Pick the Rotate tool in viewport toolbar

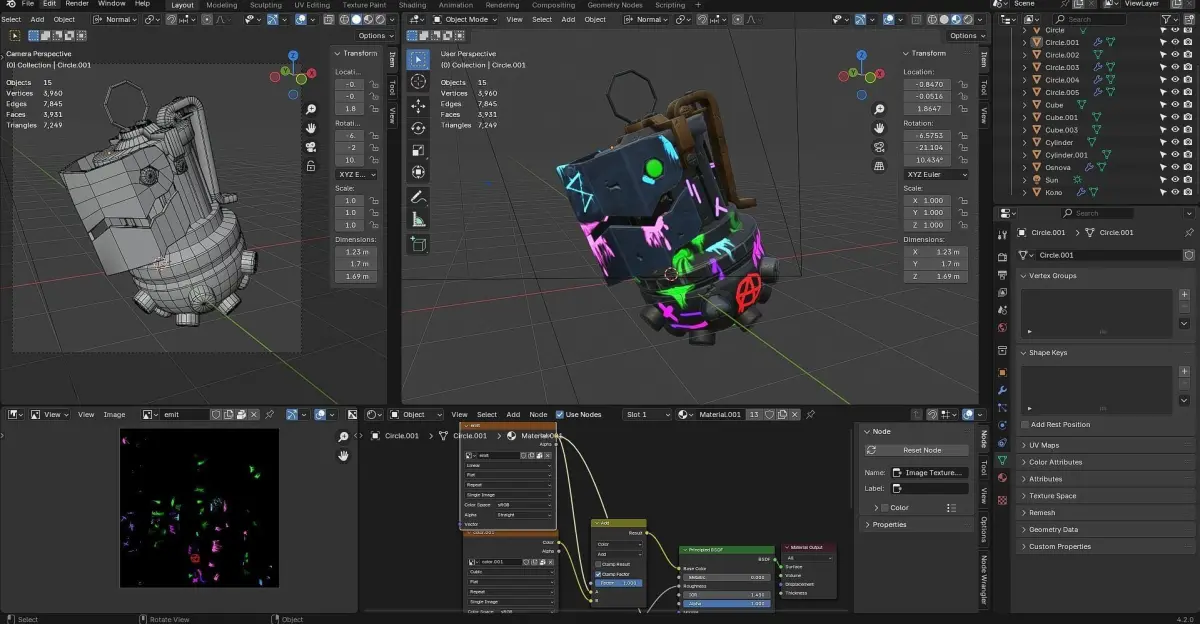click(x=418, y=128)
